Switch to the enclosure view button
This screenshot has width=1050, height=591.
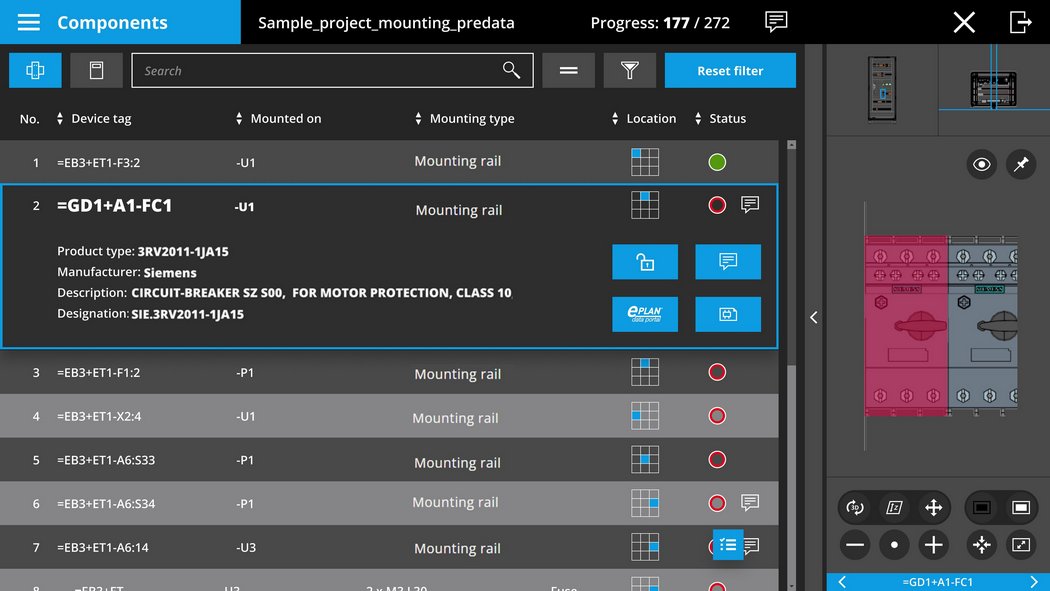point(96,70)
